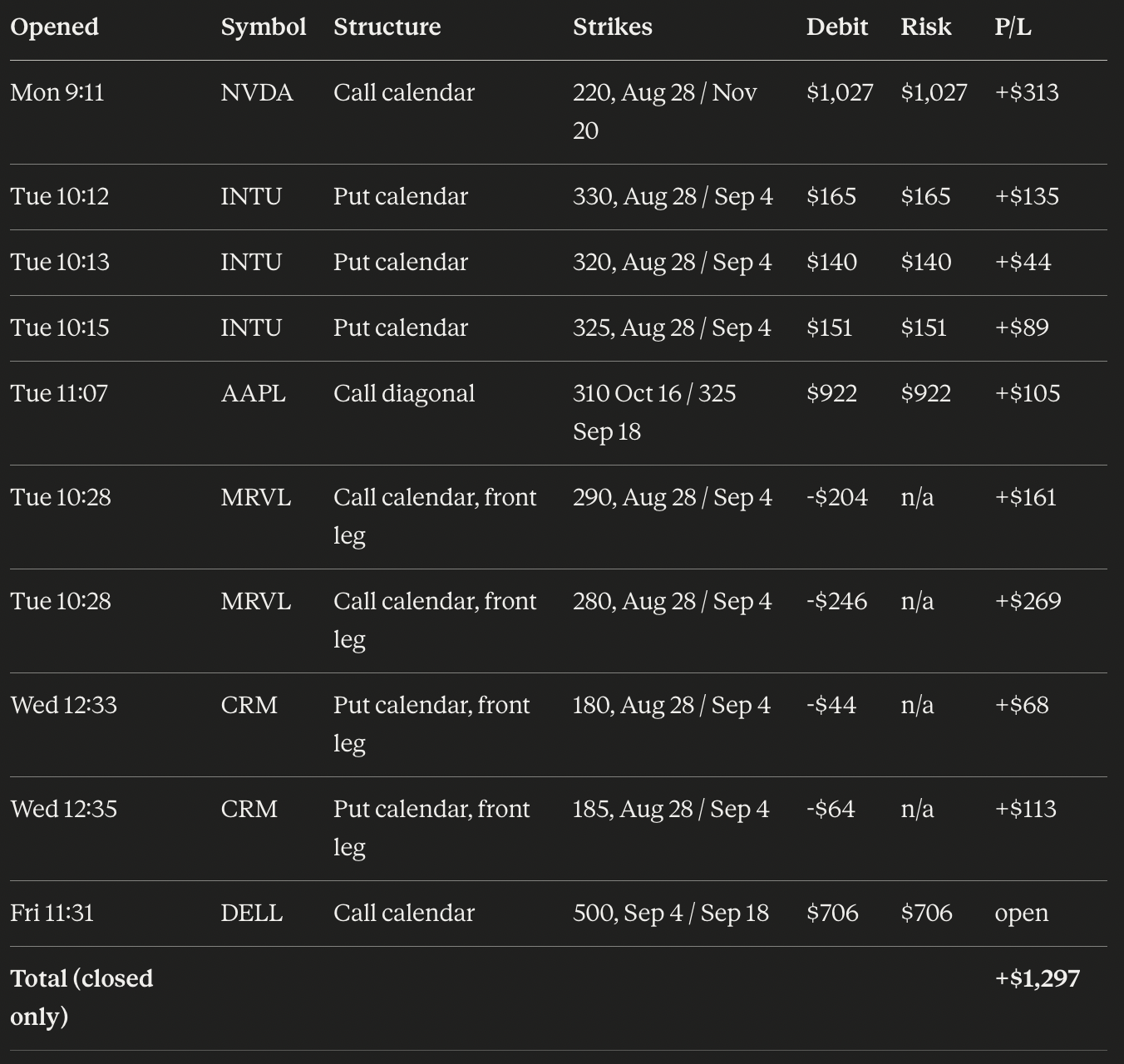Click the $165 risk value

(925, 196)
